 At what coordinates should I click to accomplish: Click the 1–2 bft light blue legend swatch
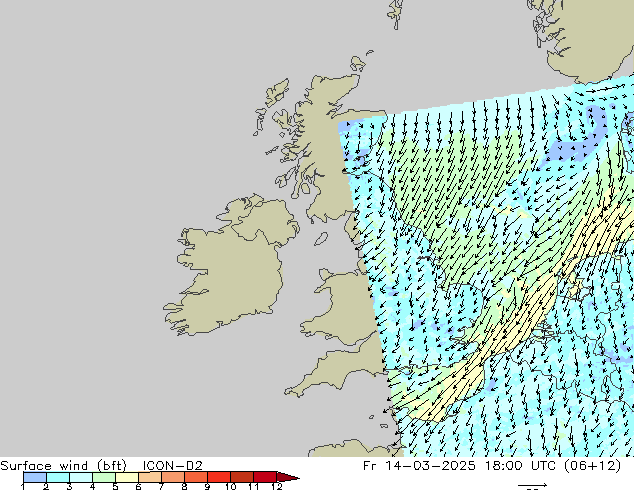click(x=35, y=477)
